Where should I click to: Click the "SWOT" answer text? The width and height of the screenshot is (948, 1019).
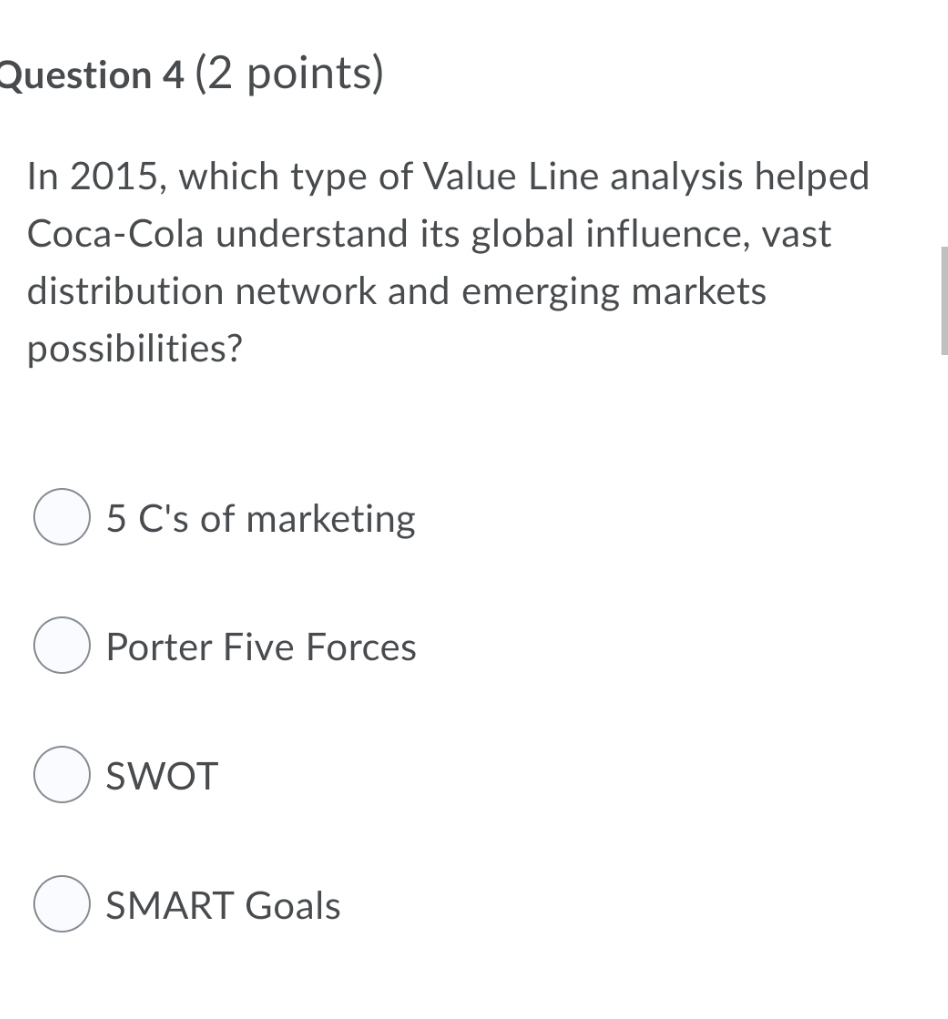[x=161, y=774]
